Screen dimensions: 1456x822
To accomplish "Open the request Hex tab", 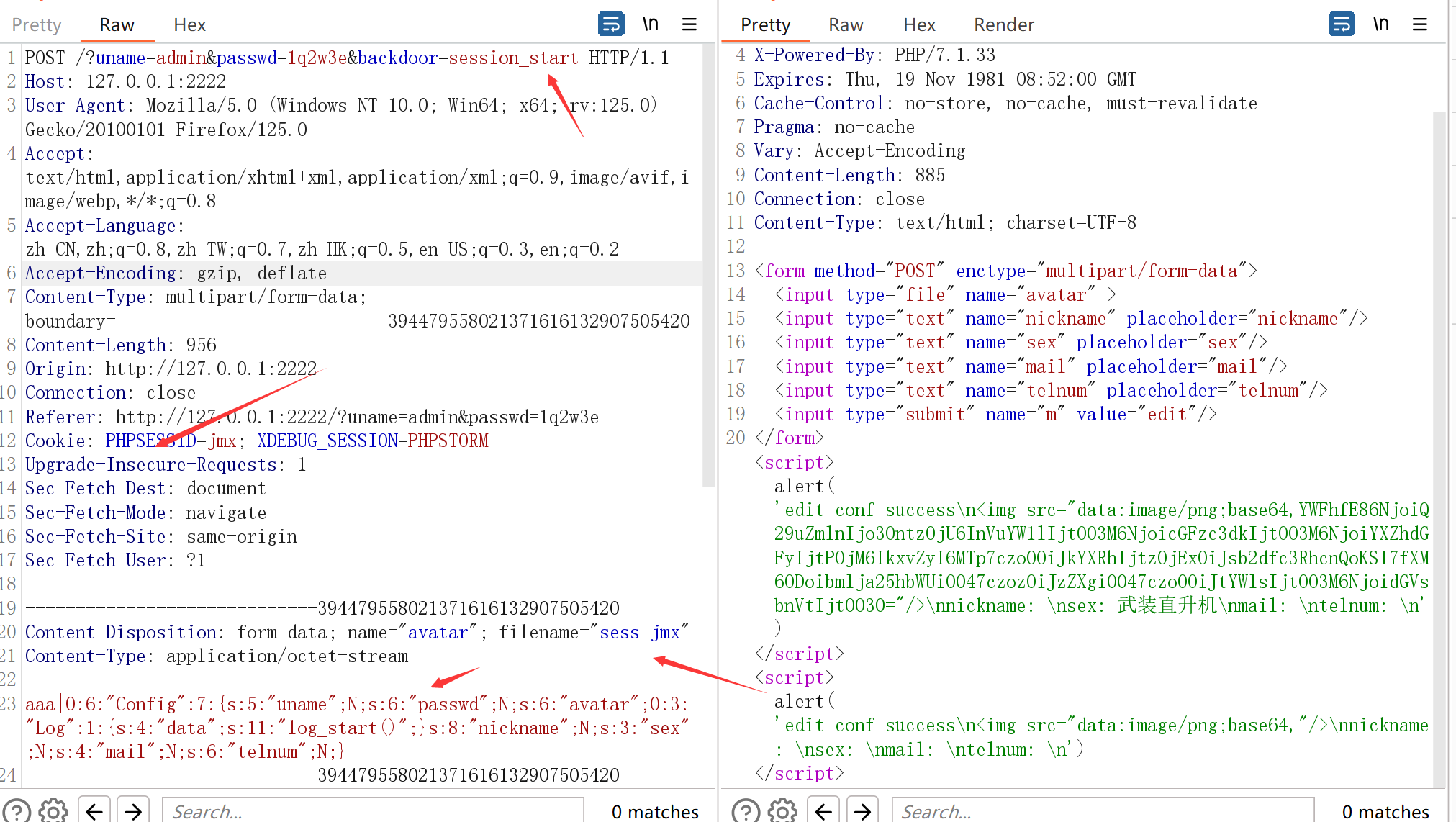I will click(x=189, y=25).
